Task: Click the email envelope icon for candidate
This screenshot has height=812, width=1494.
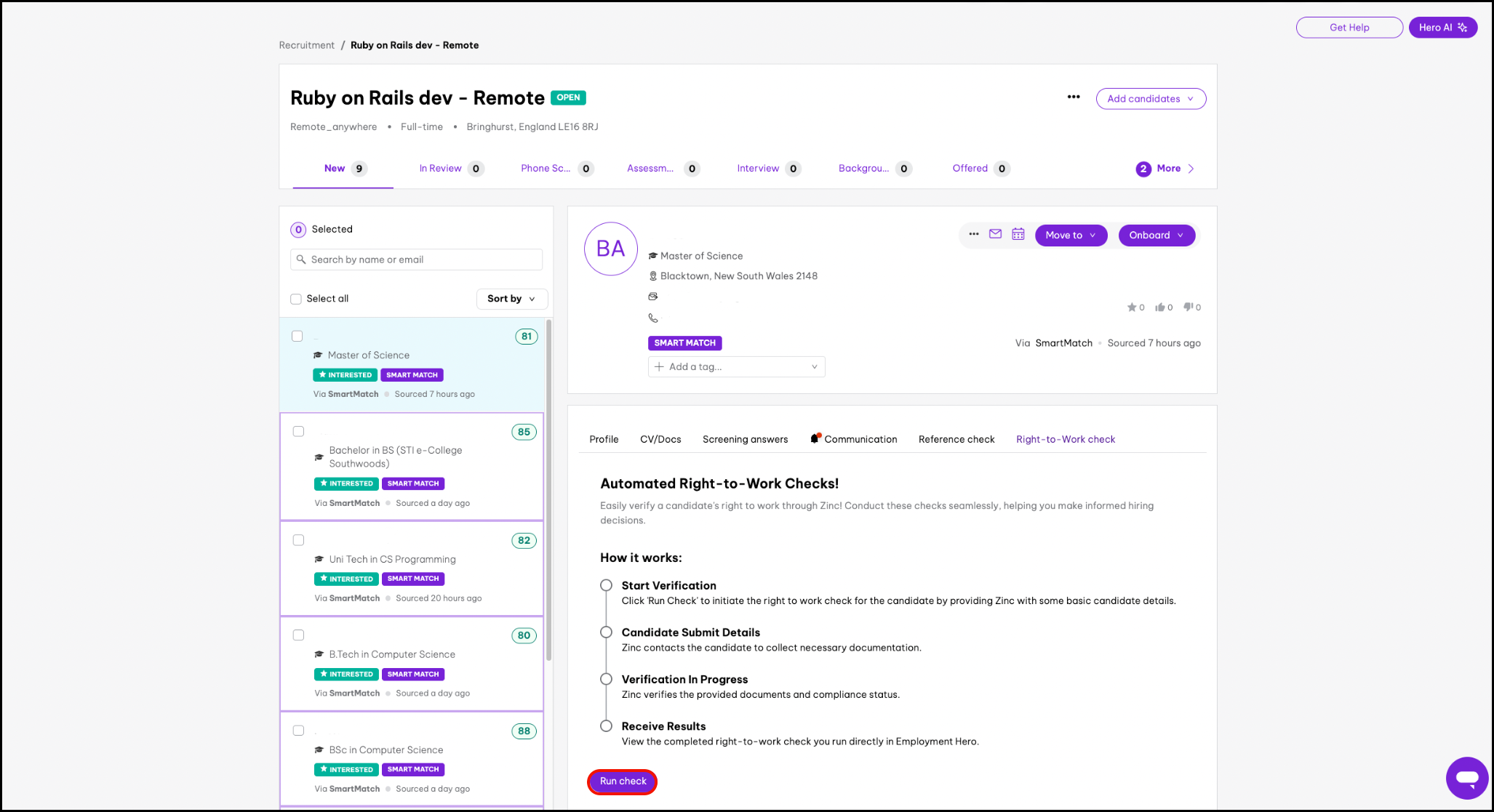Action: pyautogui.click(x=995, y=234)
